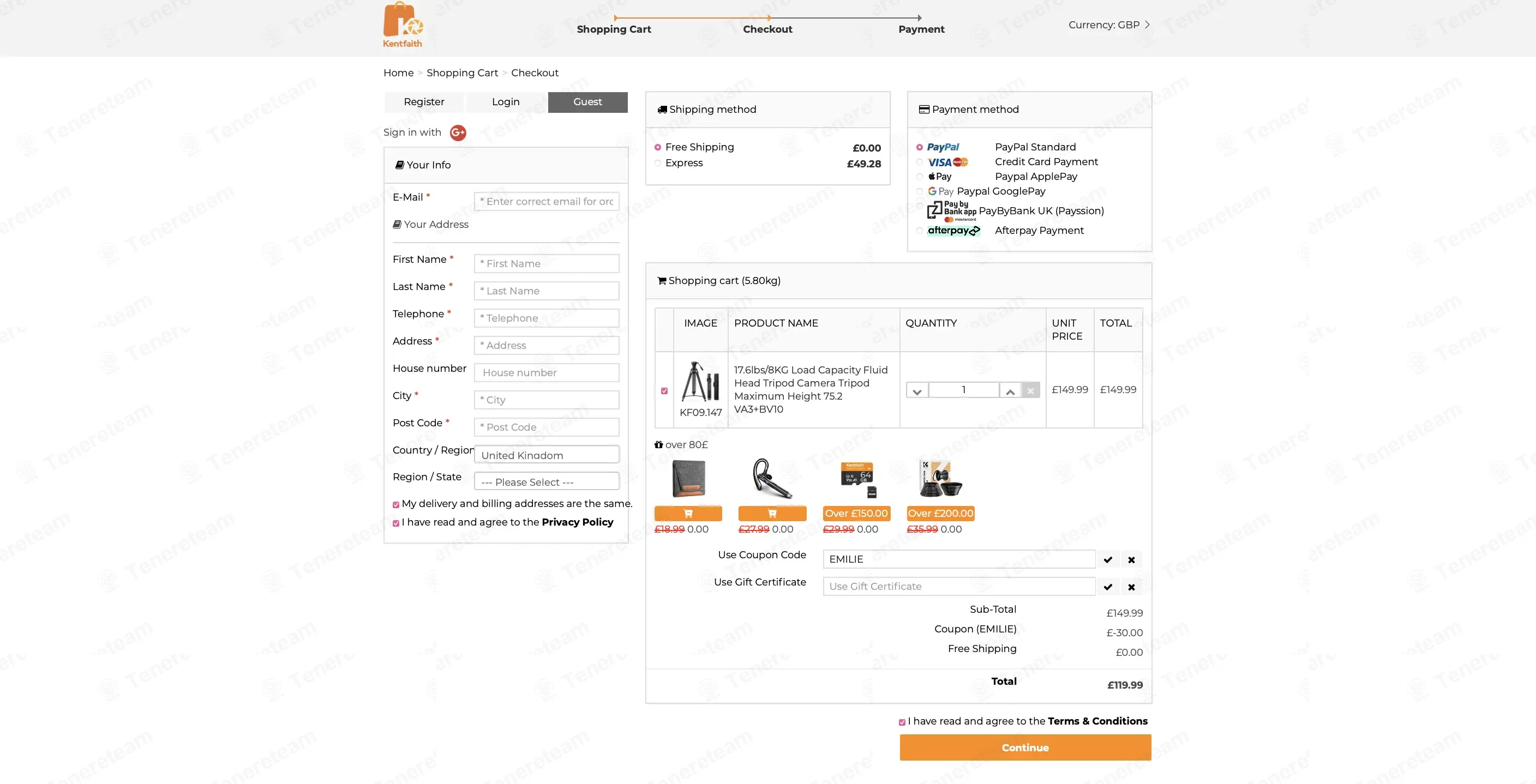Image resolution: width=1536 pixels, height=784 pixels.
Task: Focus the E-Mail input field
Action: pyautogui.click(x=546, y=202)
